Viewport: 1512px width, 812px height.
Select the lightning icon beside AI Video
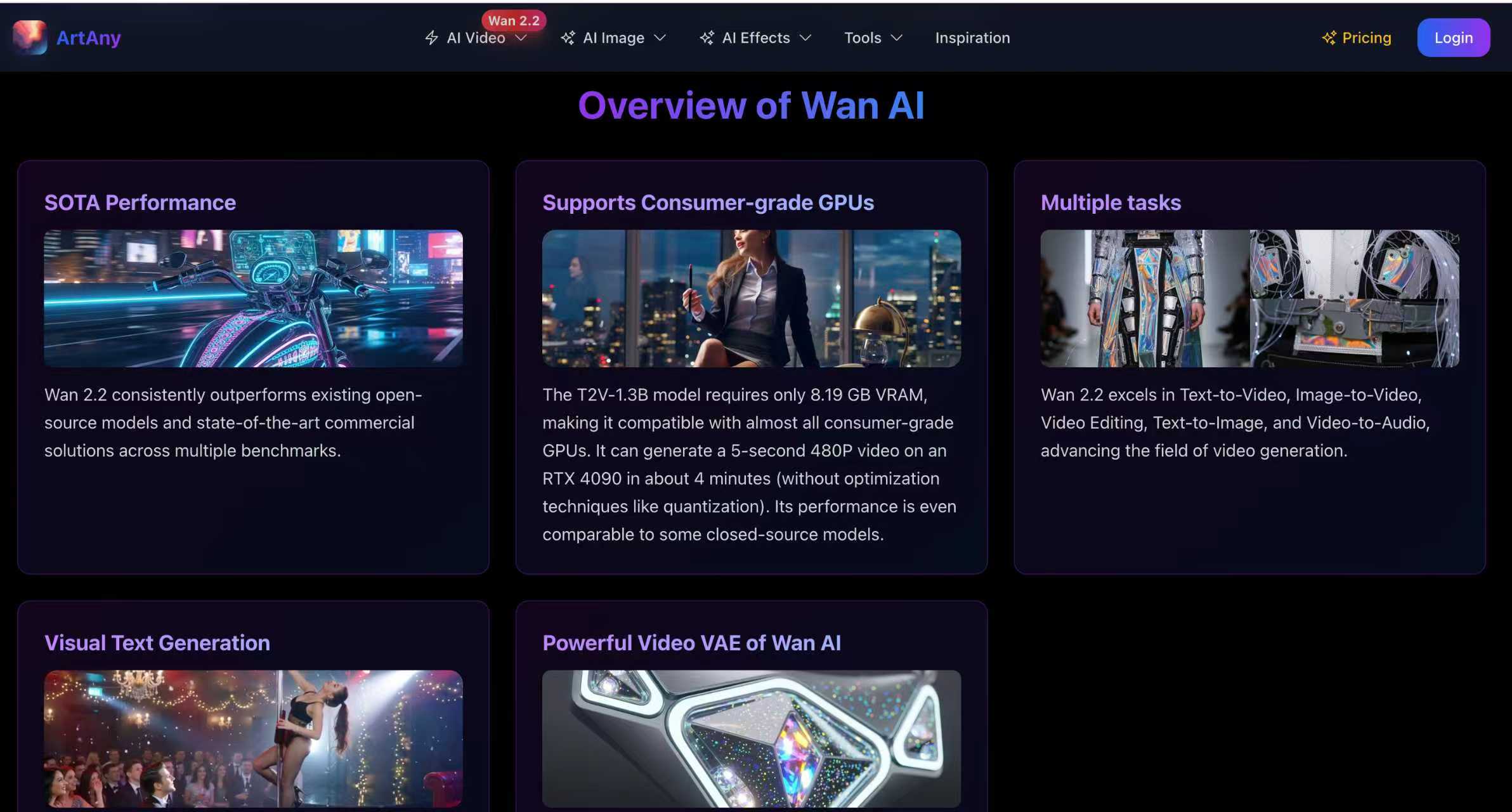[431, 37]
